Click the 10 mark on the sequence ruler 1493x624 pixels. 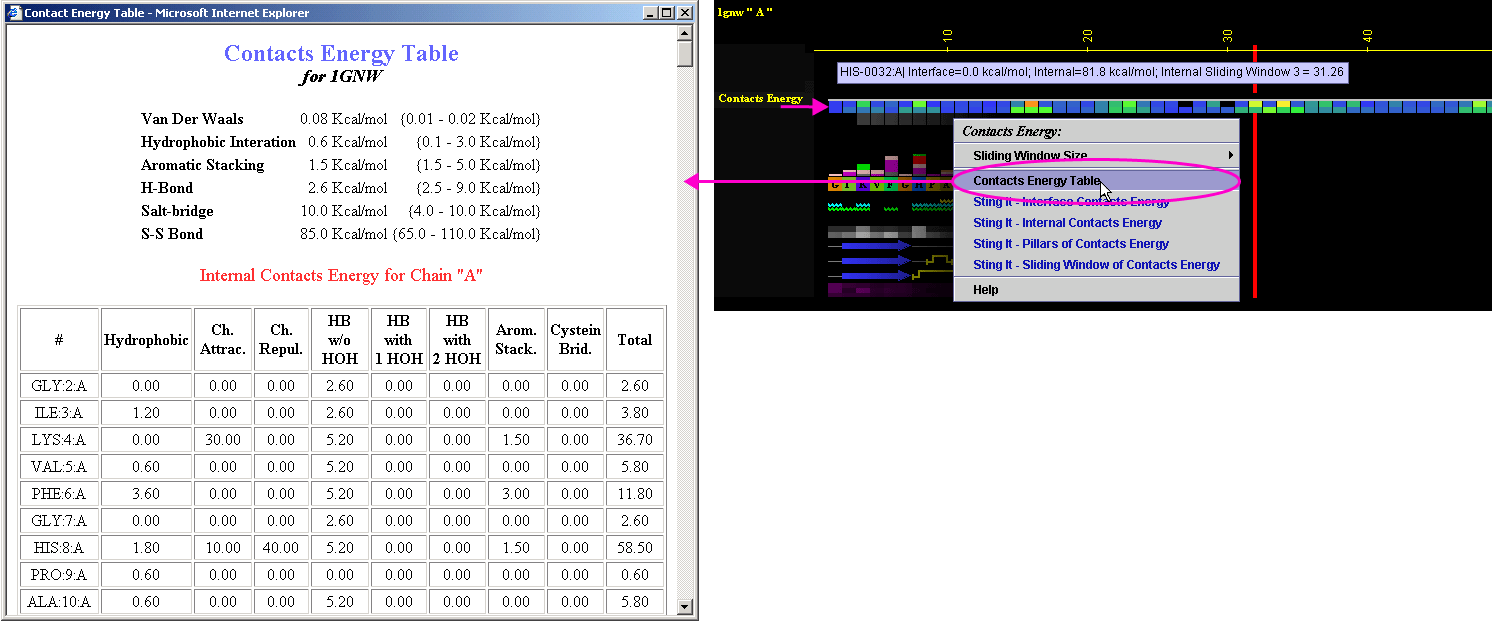(947, 38)
